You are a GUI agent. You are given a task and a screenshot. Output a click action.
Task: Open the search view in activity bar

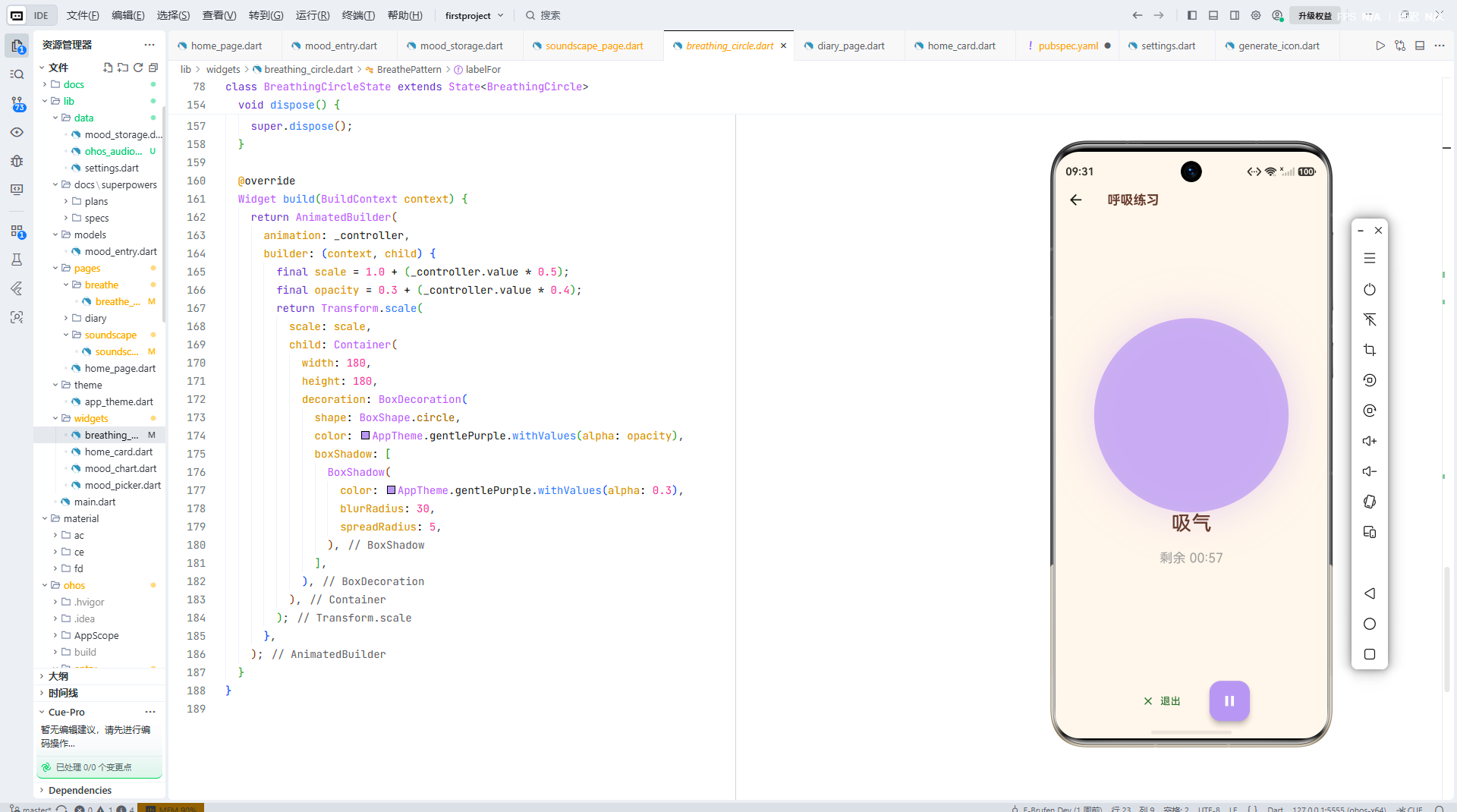(x=17, y=74)
